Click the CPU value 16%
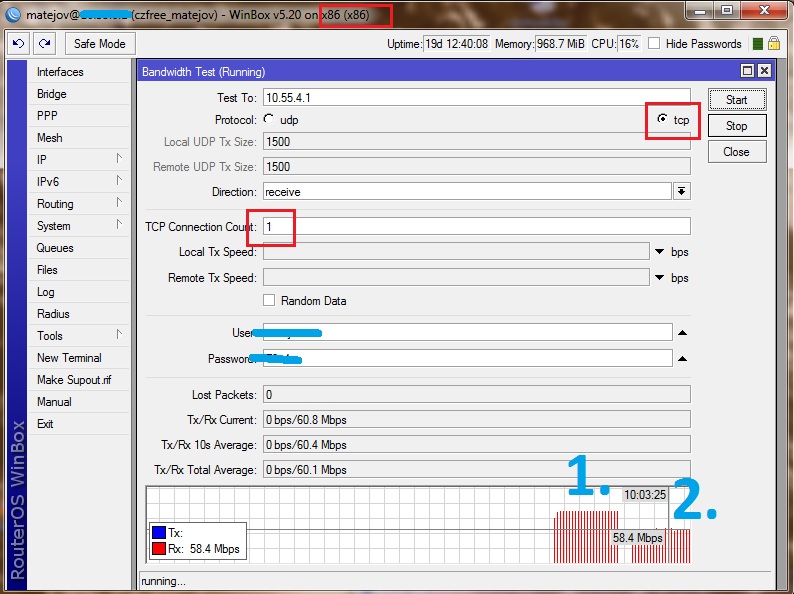This screenshot has width=794, height=594. [628, 44]
